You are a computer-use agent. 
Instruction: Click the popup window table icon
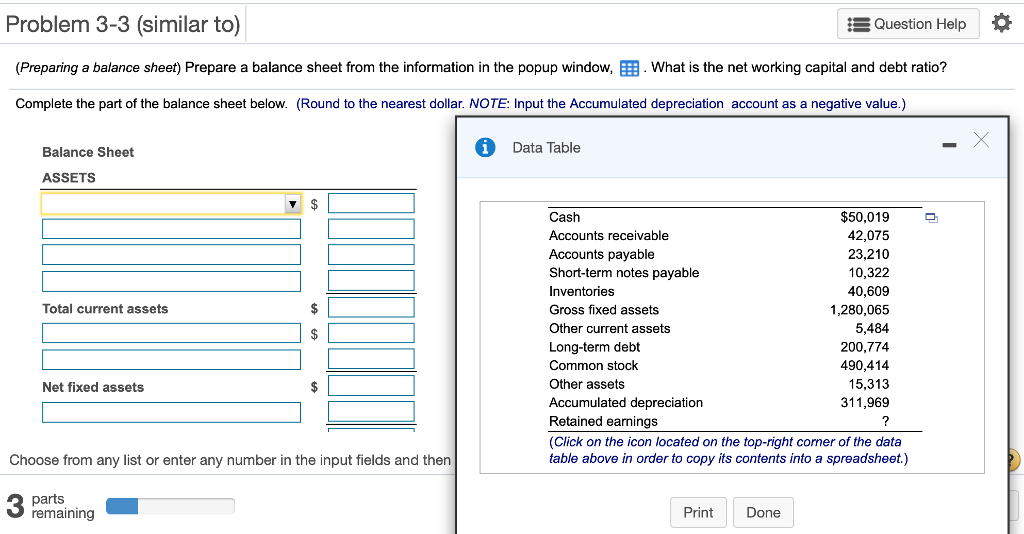point(629,68)
